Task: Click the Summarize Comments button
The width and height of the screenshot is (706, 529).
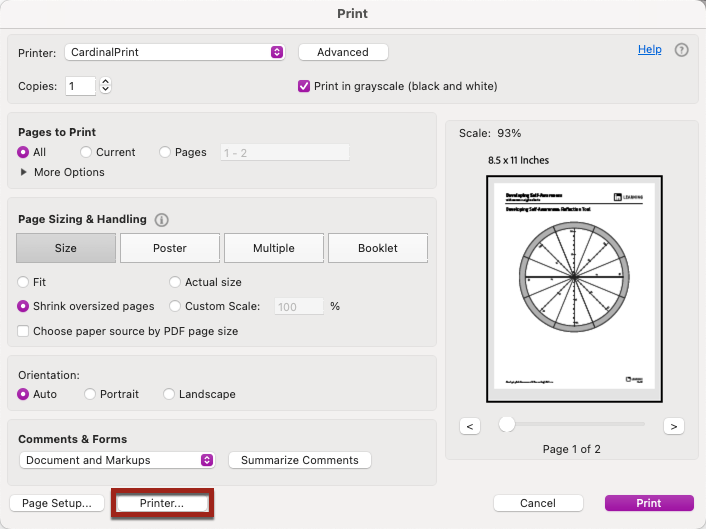Action: click(300, 460)
